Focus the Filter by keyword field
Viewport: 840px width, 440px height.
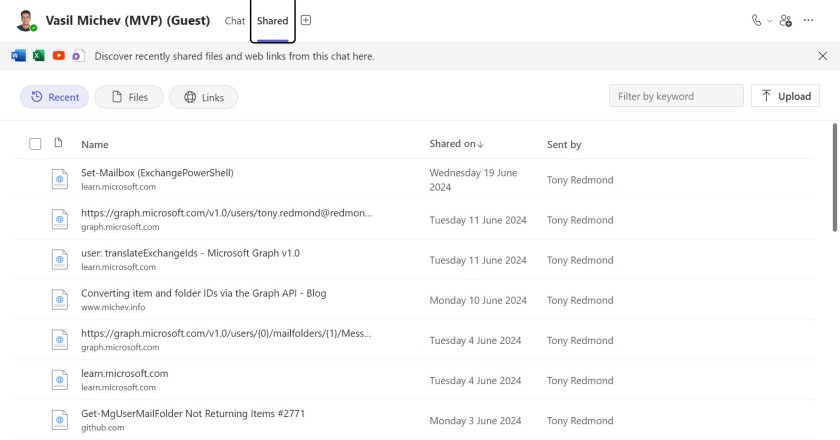tap(676, 96)
